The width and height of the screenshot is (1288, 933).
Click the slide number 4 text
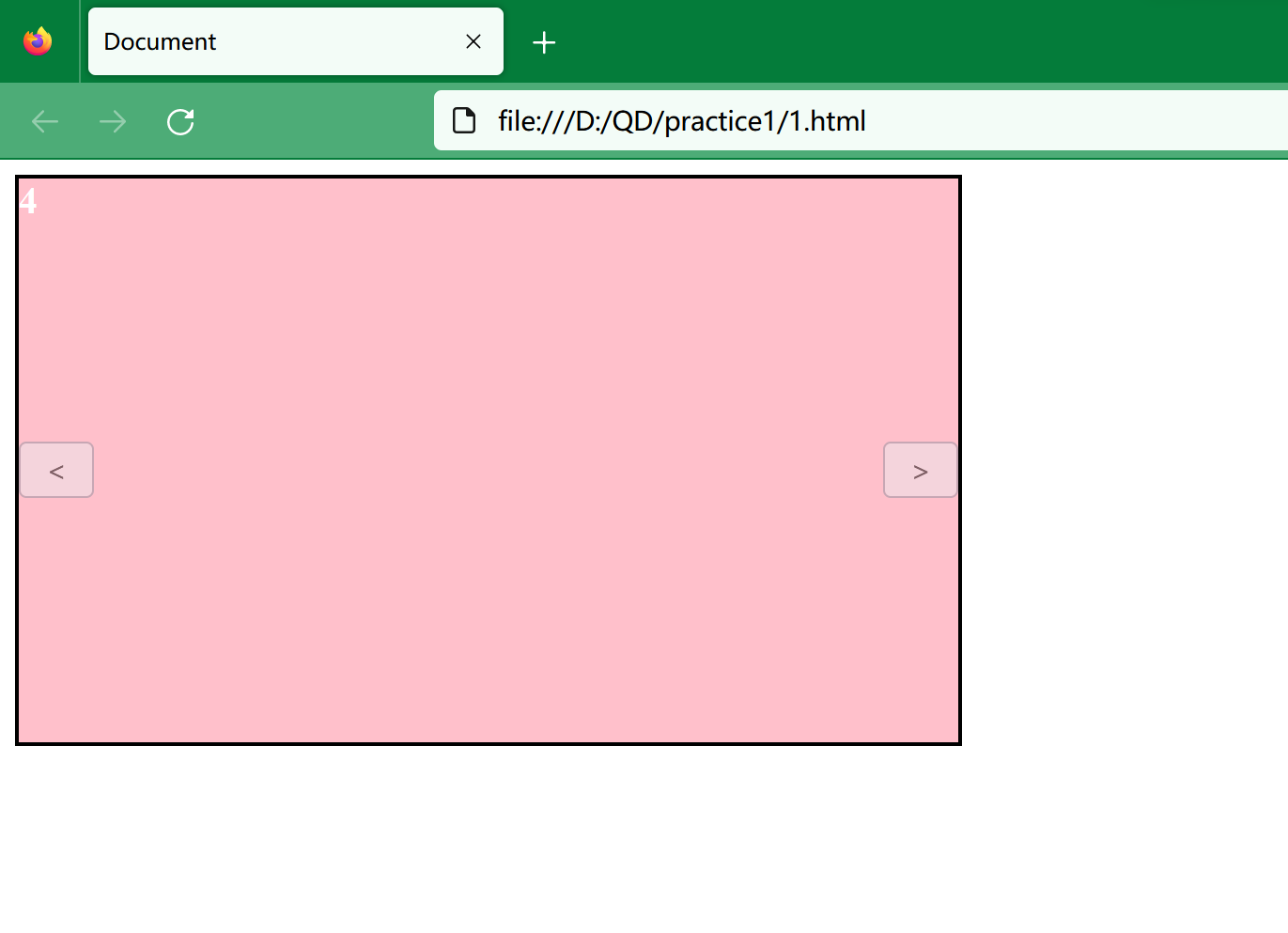[x=28, y=200]
